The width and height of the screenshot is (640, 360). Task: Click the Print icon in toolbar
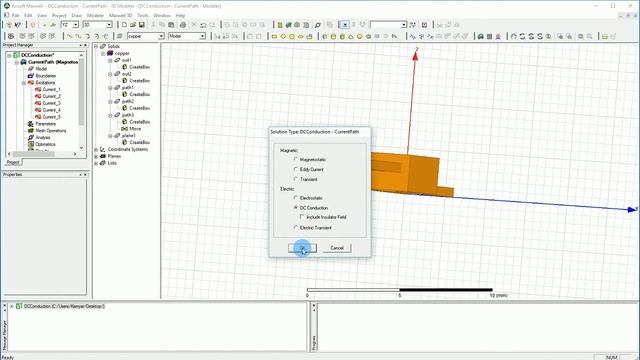pos(183,25)
